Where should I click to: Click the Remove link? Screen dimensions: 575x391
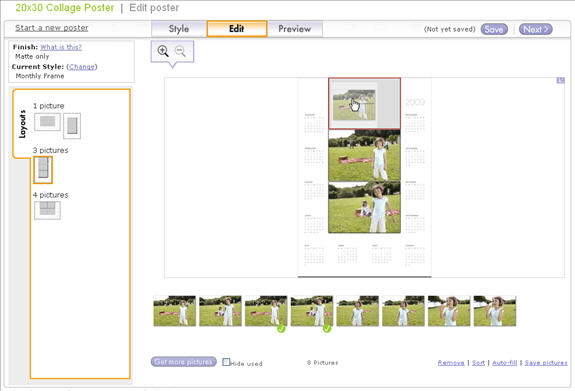pyautogui.click(x=451, y=363)
